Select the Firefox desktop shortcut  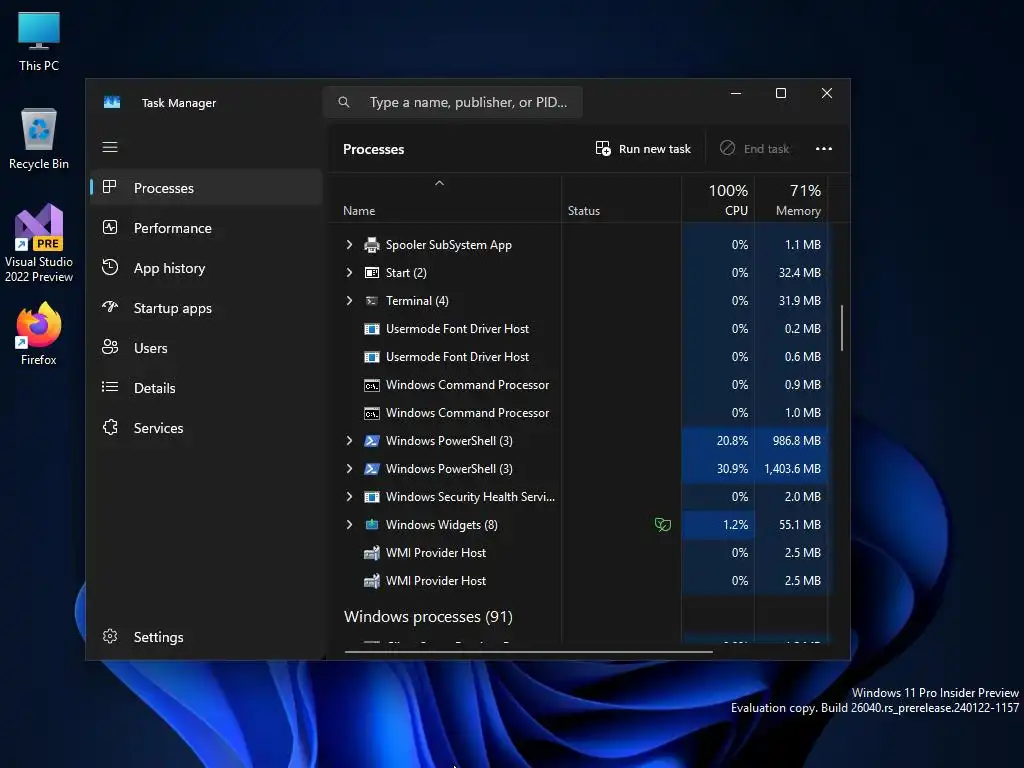tap(39, 334)
